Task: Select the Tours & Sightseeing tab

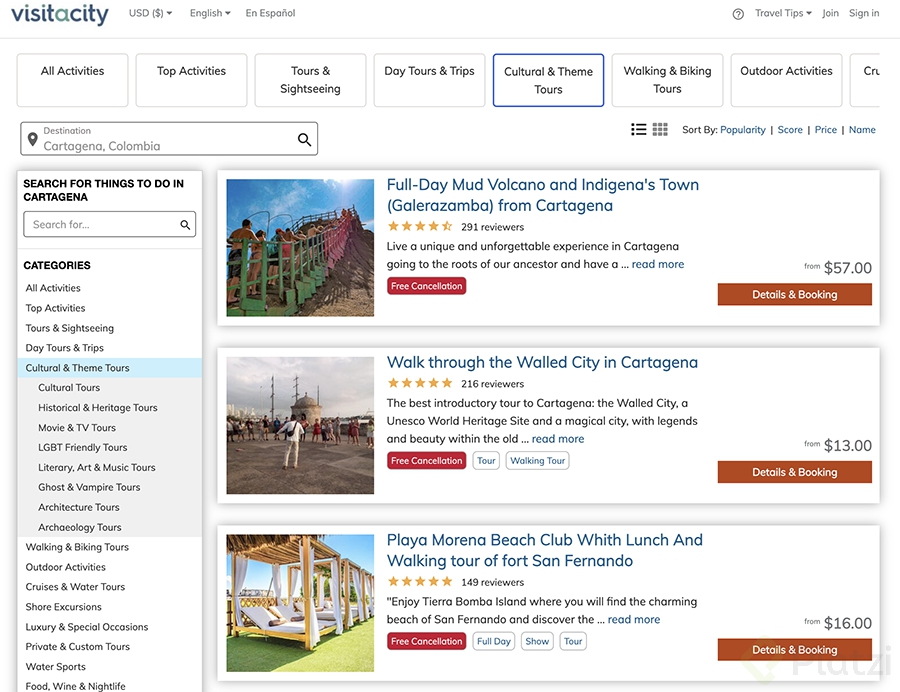Action: coord(310,80)
